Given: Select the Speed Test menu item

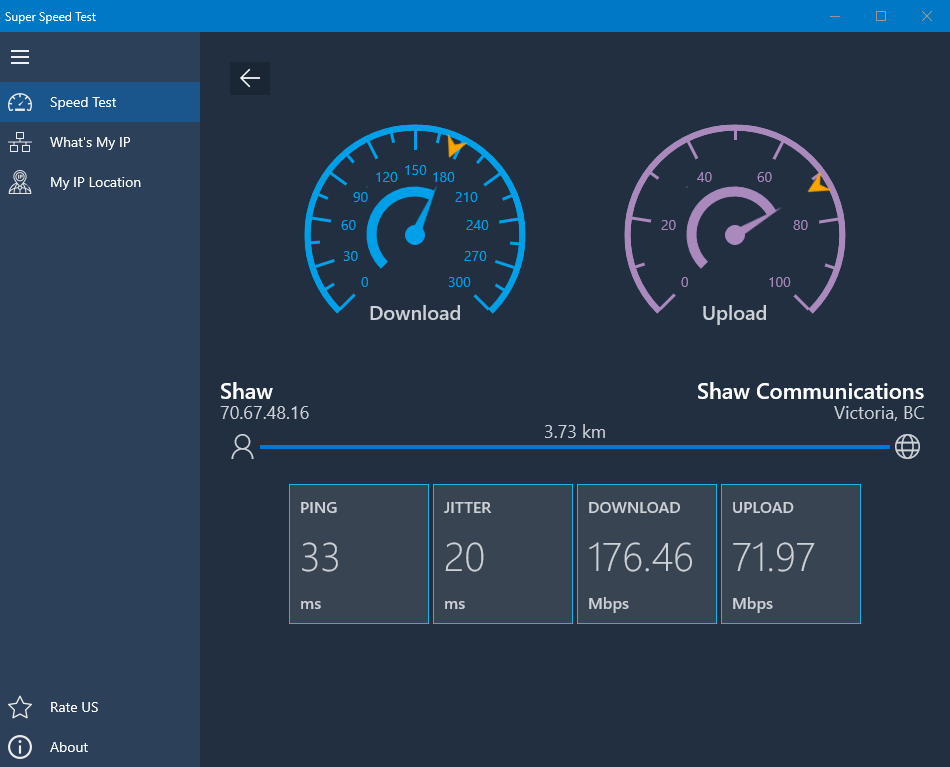Looking at the screenshot, I should coord(83,102).
